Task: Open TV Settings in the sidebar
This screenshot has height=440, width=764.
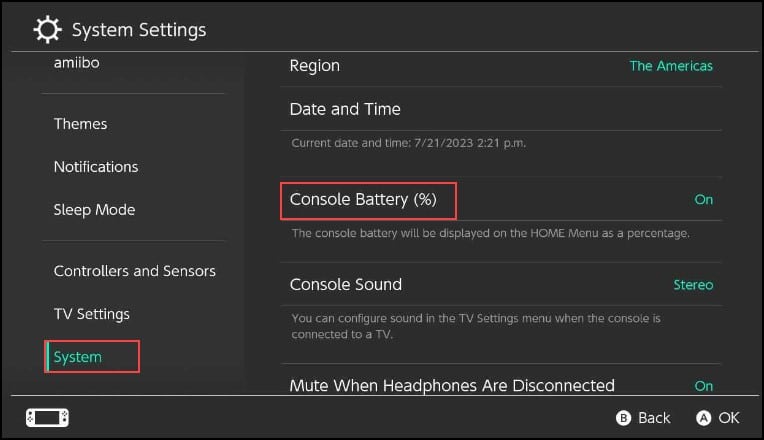Action: [x=92, y=314]
